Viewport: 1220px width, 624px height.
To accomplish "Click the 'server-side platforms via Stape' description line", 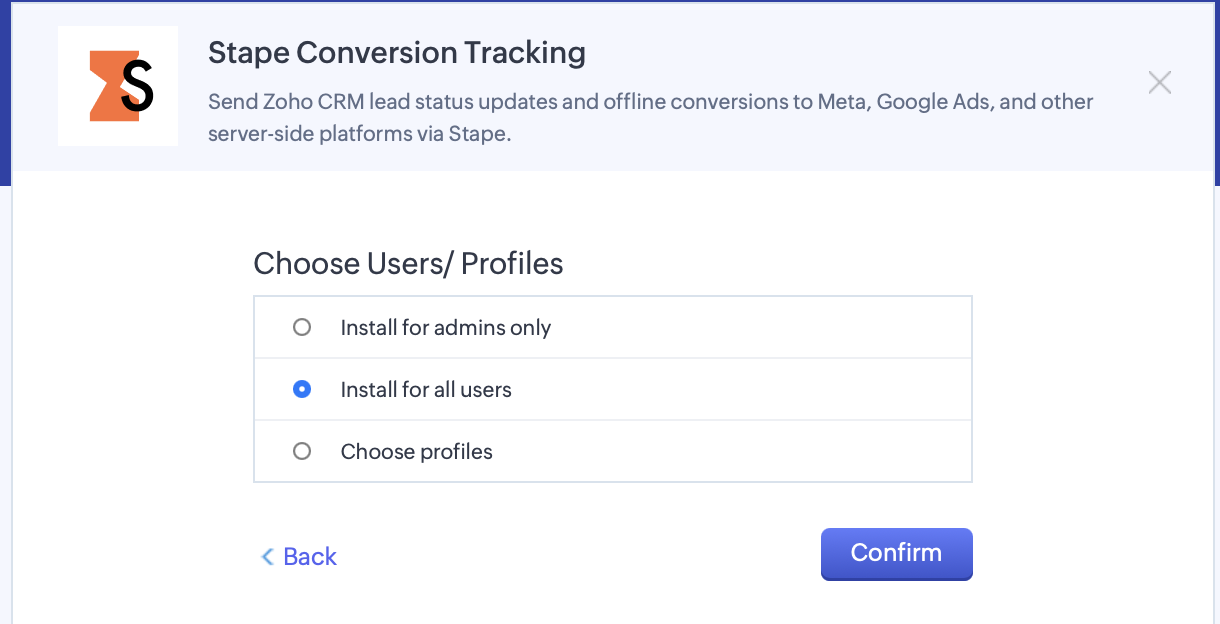I will pos(360,133).
